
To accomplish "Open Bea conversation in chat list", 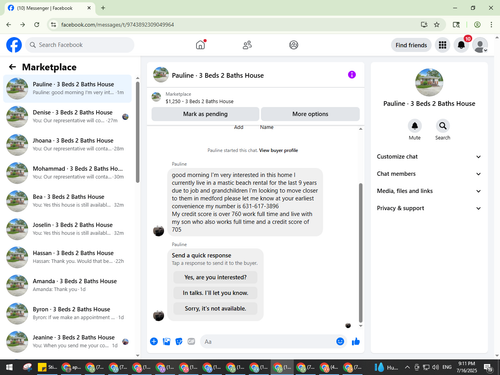I will pos(67,201).
